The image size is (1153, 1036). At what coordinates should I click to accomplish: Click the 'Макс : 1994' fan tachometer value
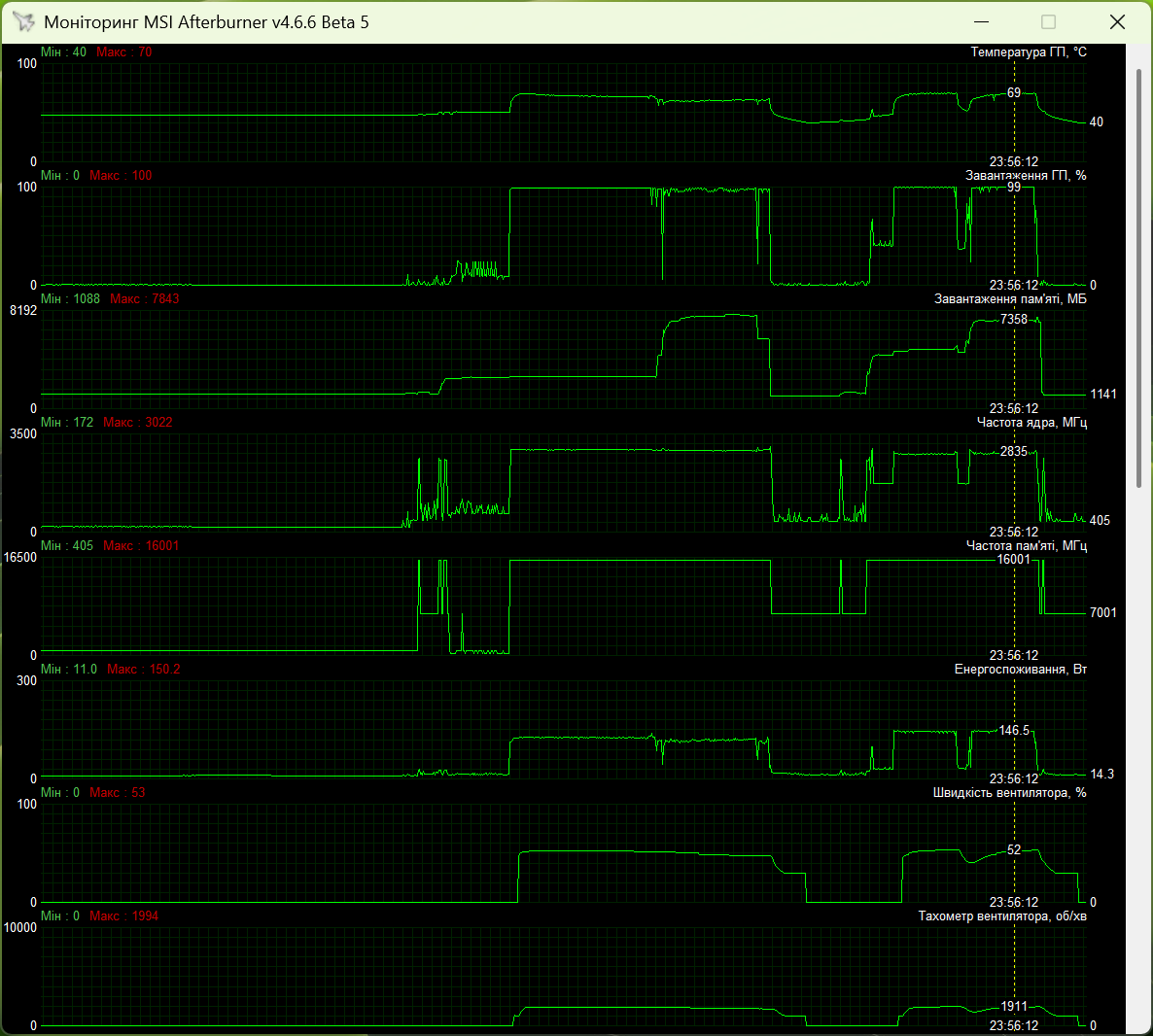click(x=124, y=916)
